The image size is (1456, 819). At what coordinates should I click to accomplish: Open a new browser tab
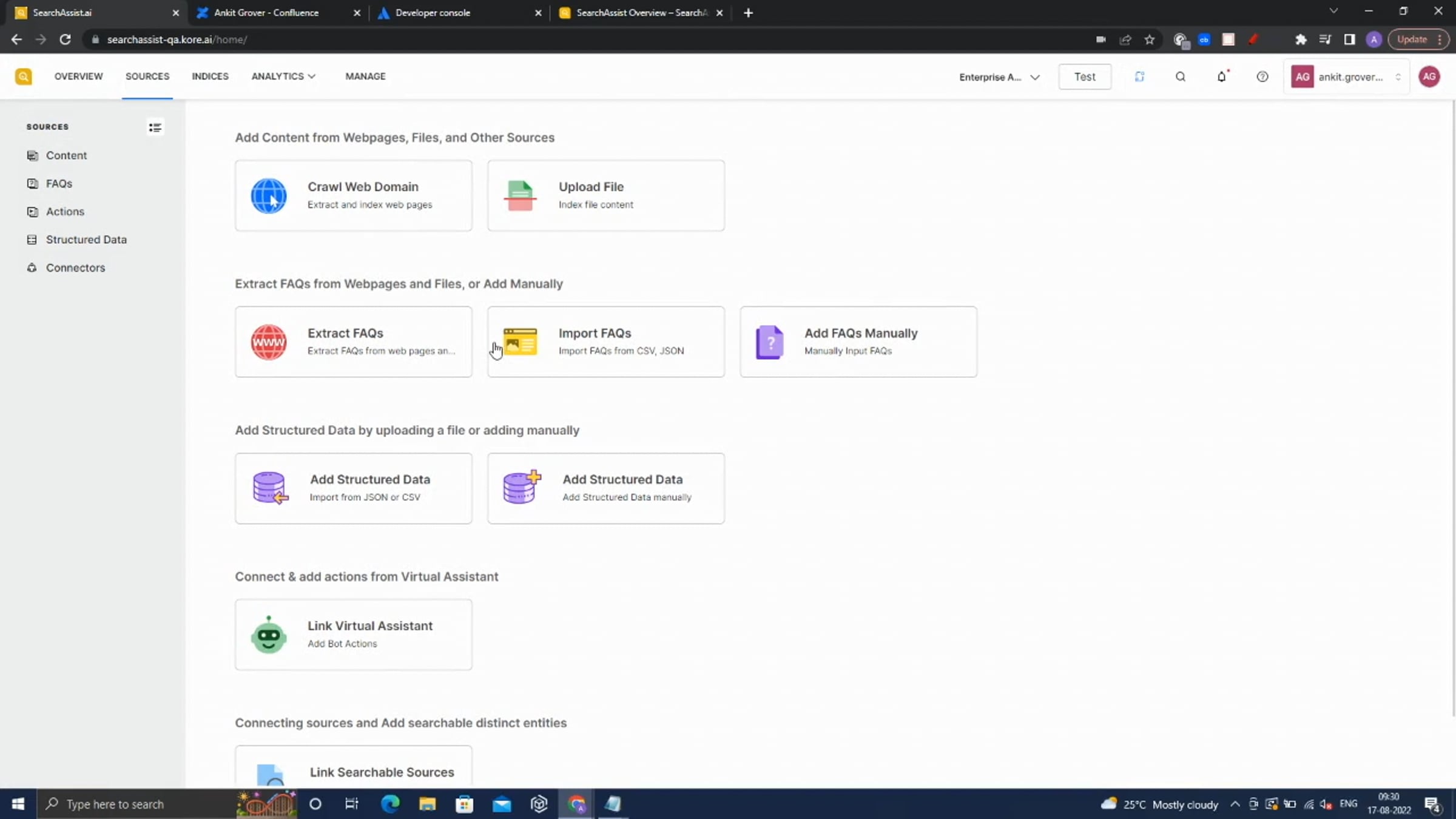pos(748,13)
